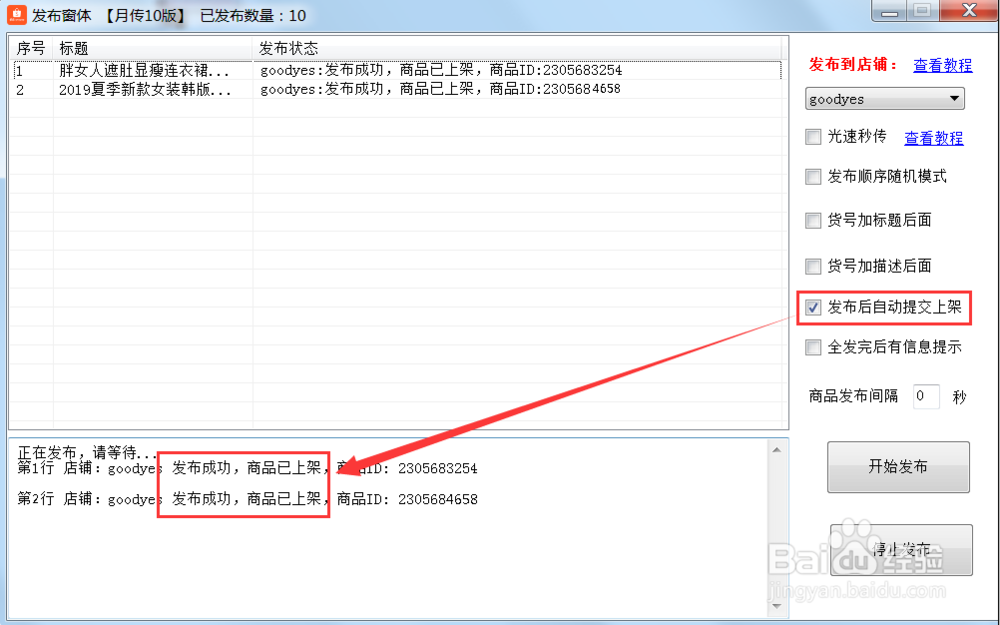The height and width of the screenshot is (625, 1000).
Task: Click cell with sequence number 2
Action: coord(32,89)
